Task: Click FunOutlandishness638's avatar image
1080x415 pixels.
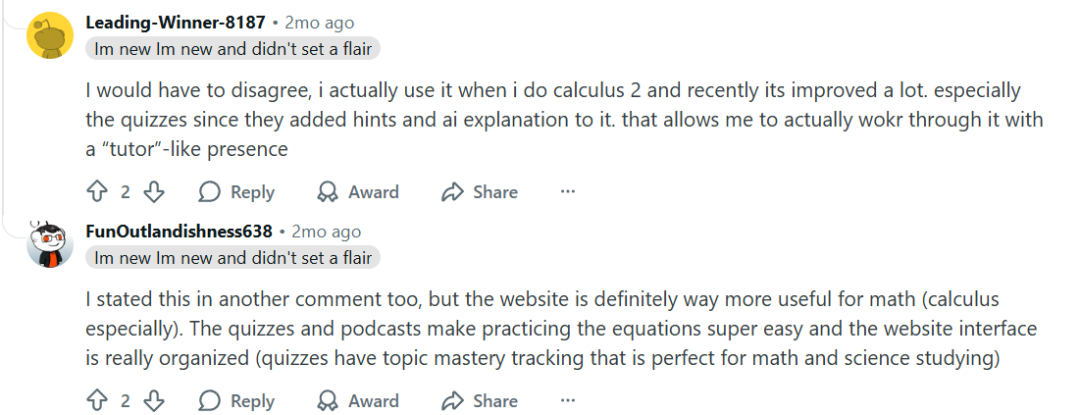Action: tap(49, 245)
